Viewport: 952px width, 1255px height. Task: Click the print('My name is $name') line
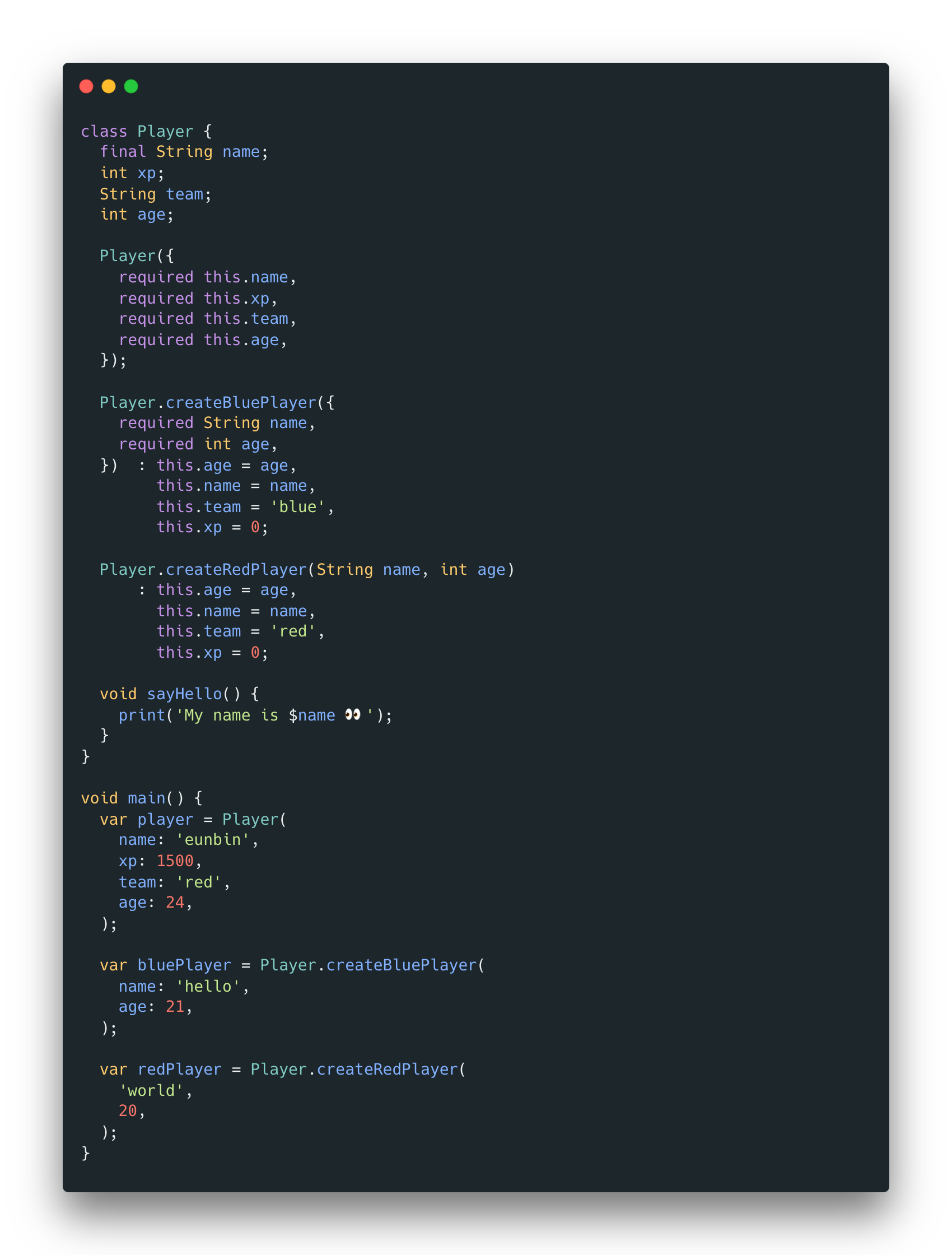[x=255, y=715]
